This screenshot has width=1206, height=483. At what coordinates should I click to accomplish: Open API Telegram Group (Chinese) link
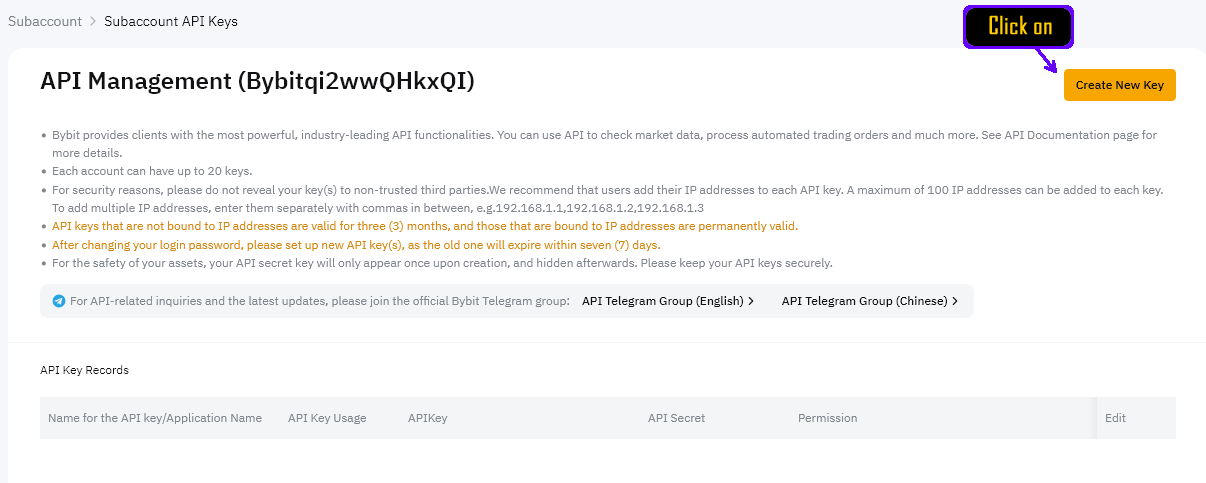click(864, 301)
